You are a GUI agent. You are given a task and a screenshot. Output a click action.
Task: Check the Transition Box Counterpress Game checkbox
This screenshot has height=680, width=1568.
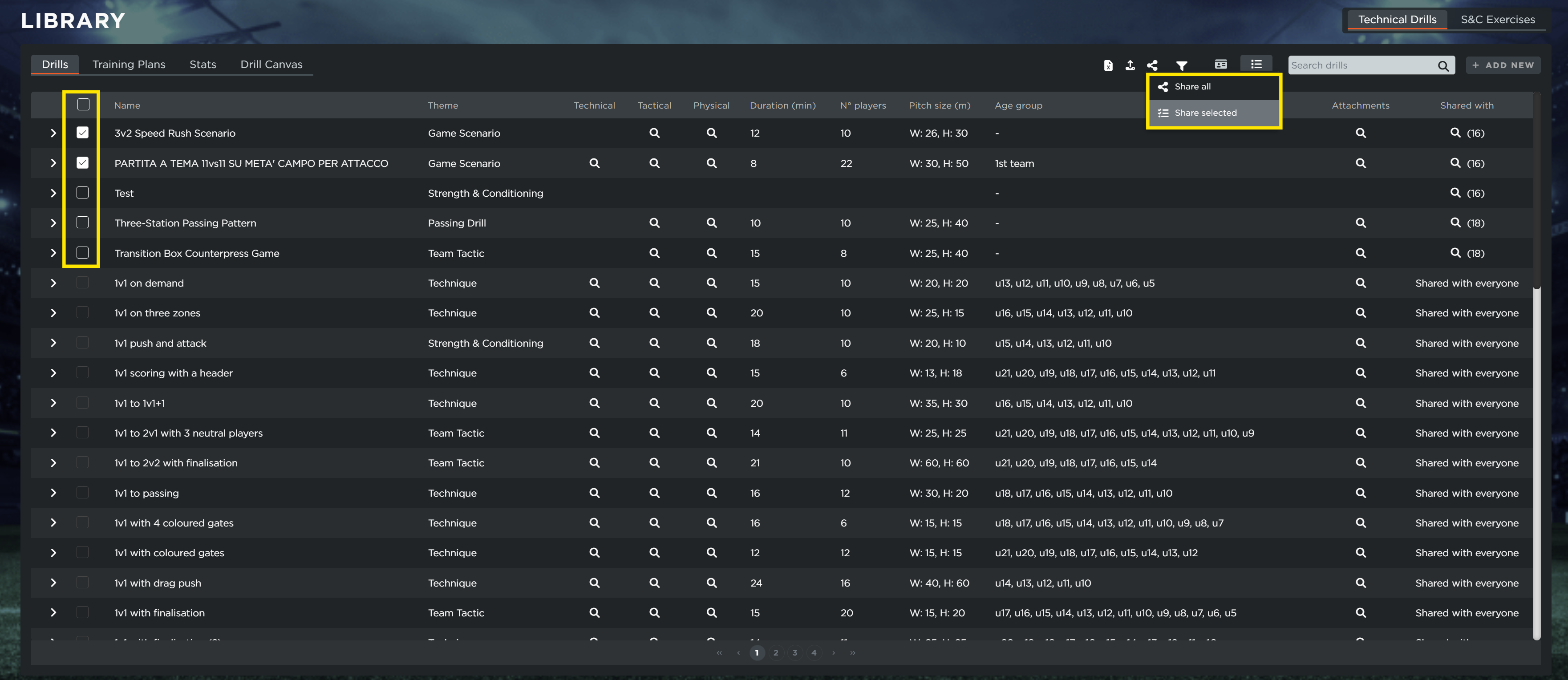point(83,253)
